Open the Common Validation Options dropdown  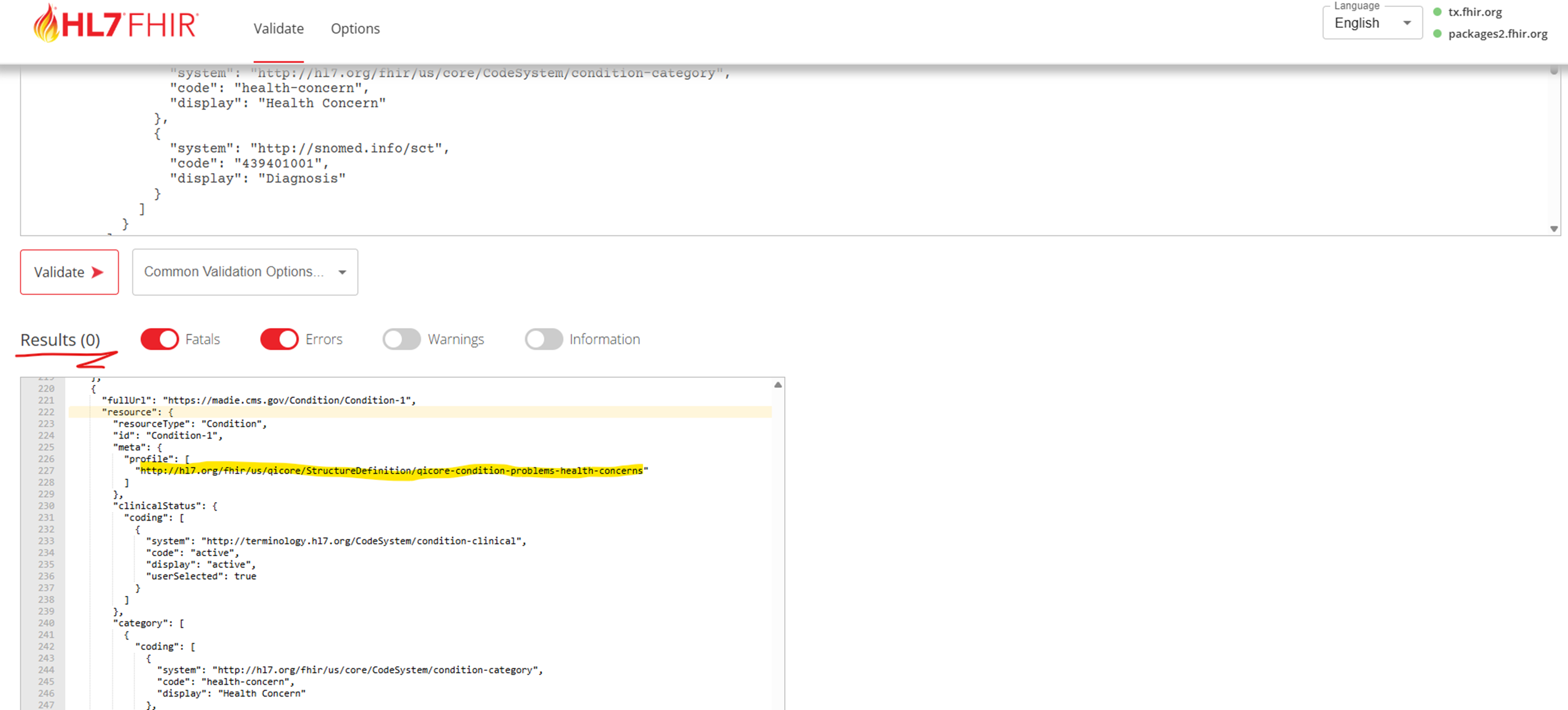(234, 272)
